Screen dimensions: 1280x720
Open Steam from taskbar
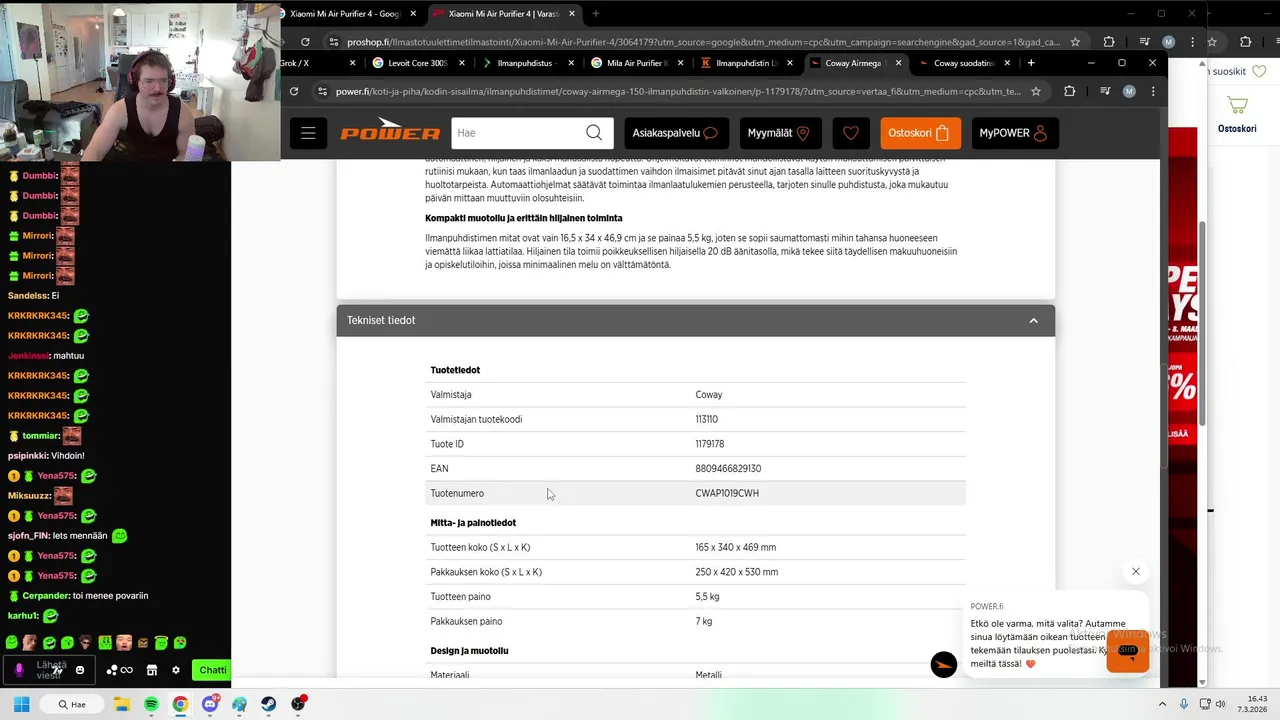269,704
